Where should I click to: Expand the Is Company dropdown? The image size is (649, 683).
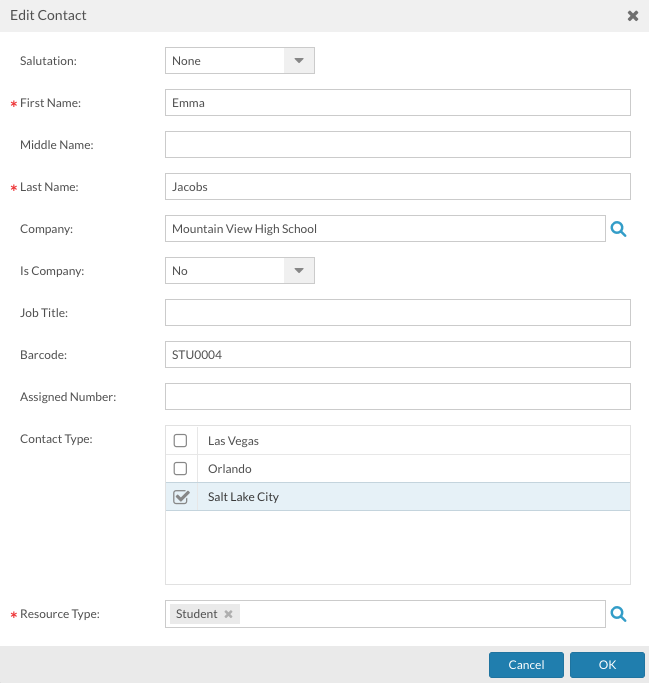point(240,271)
